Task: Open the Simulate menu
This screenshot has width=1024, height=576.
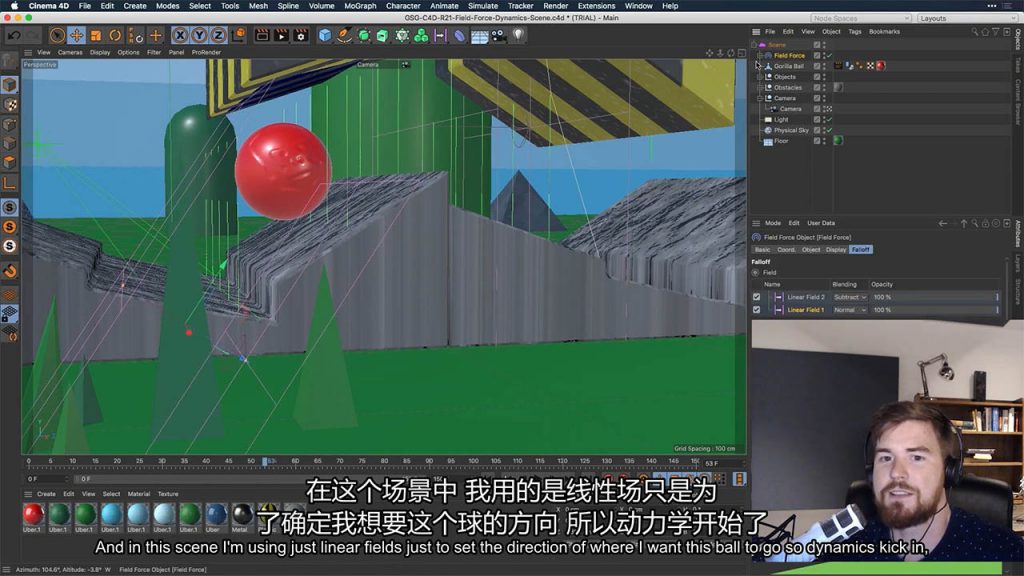Action: (x=483, y=6)
